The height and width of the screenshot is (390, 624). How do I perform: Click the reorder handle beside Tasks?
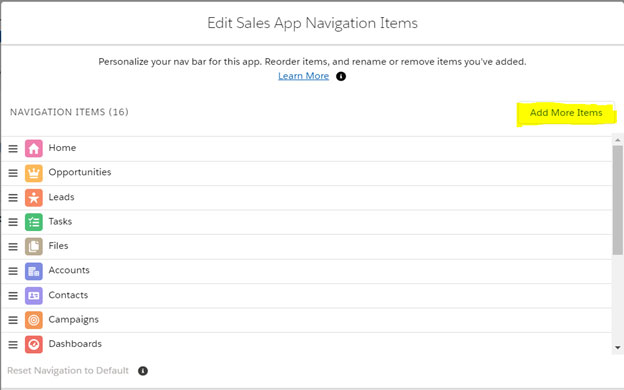pyautogui.click(x=13, y=222)
